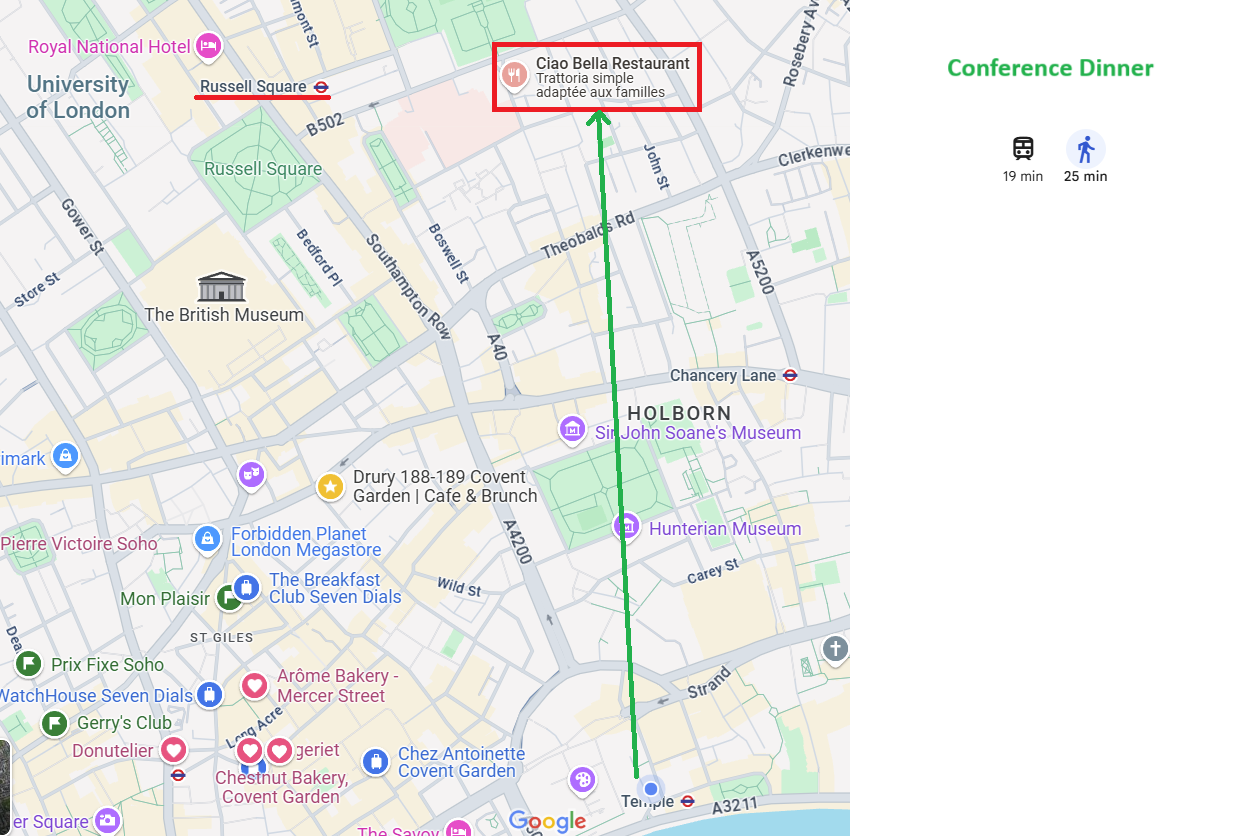This screenshot has width=1260, height=836.
Task: Open the Royal National Hotel marker
Action: (x=209, y=46)
